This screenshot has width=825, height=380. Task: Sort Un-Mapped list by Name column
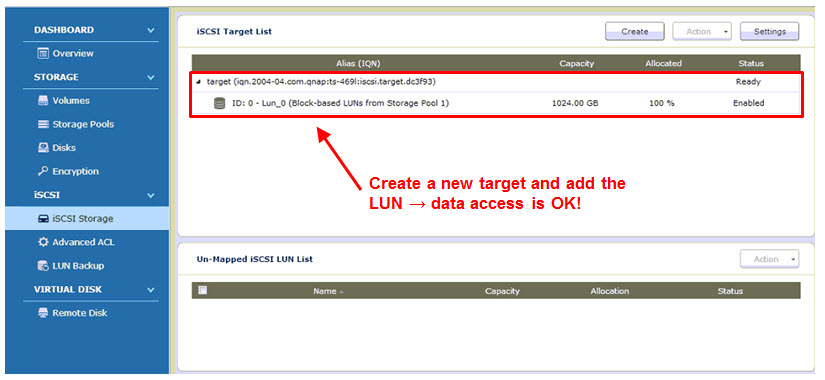click(325, 291)
